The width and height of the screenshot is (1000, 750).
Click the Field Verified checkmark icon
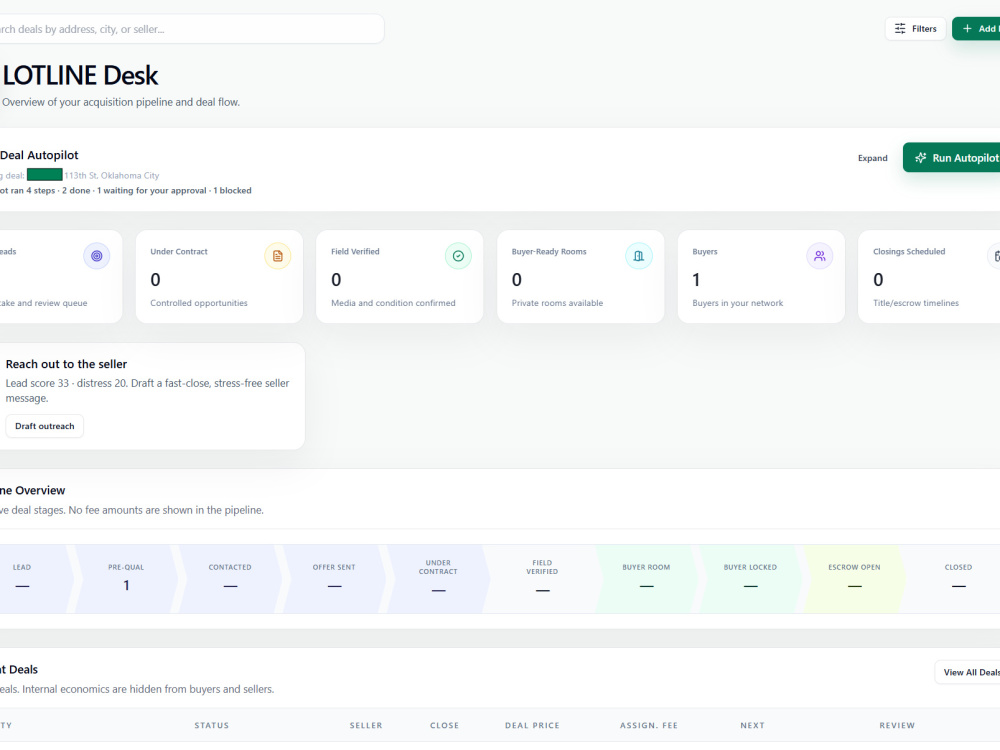pos(458,256)
